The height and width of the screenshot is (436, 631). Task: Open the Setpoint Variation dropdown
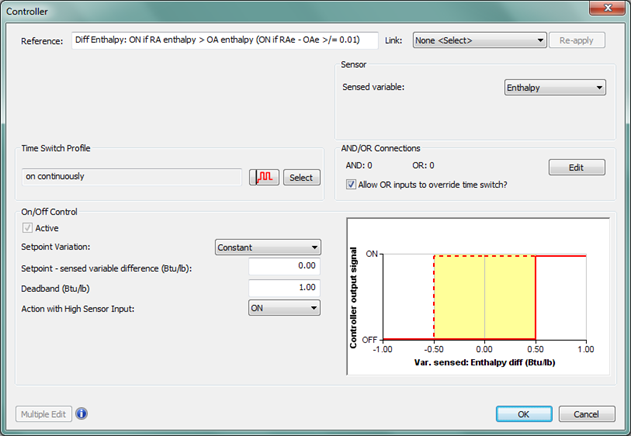pos(268,247)
